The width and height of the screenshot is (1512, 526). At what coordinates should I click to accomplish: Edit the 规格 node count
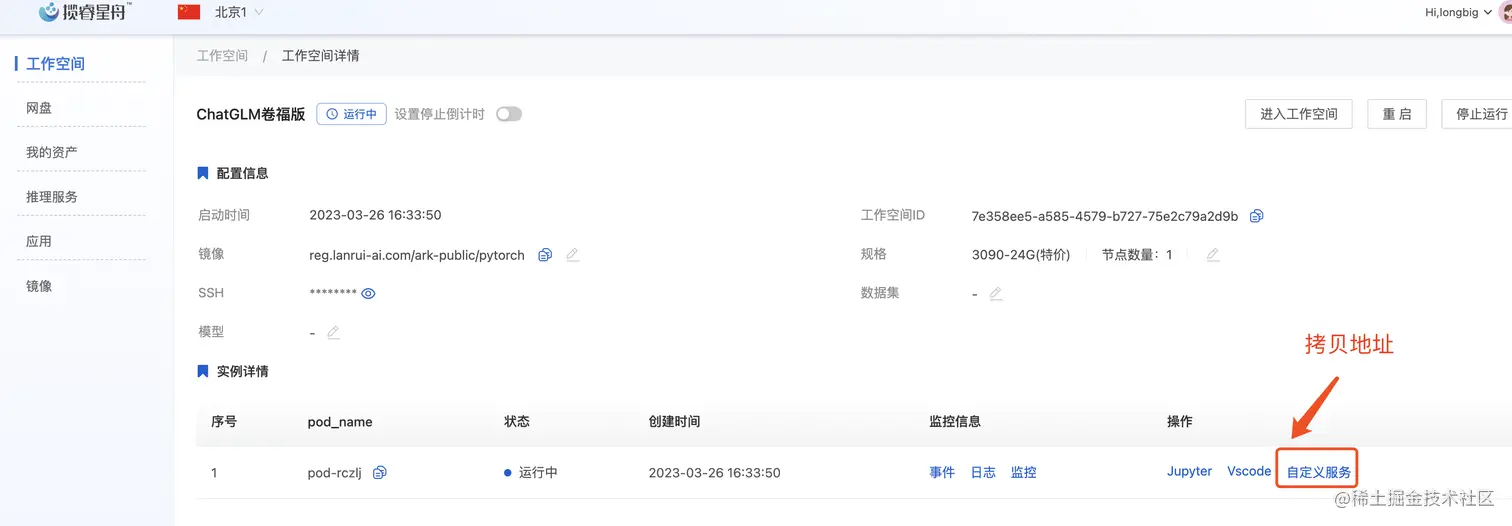pos(1212,255)
